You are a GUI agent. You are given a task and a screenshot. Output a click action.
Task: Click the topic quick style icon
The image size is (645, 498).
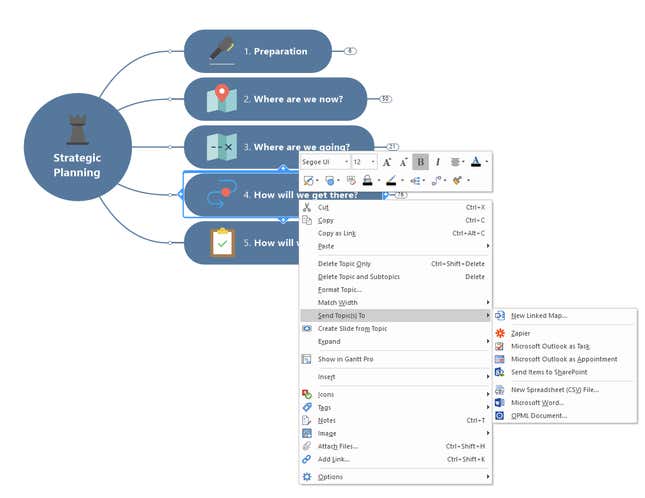[308, 181]
